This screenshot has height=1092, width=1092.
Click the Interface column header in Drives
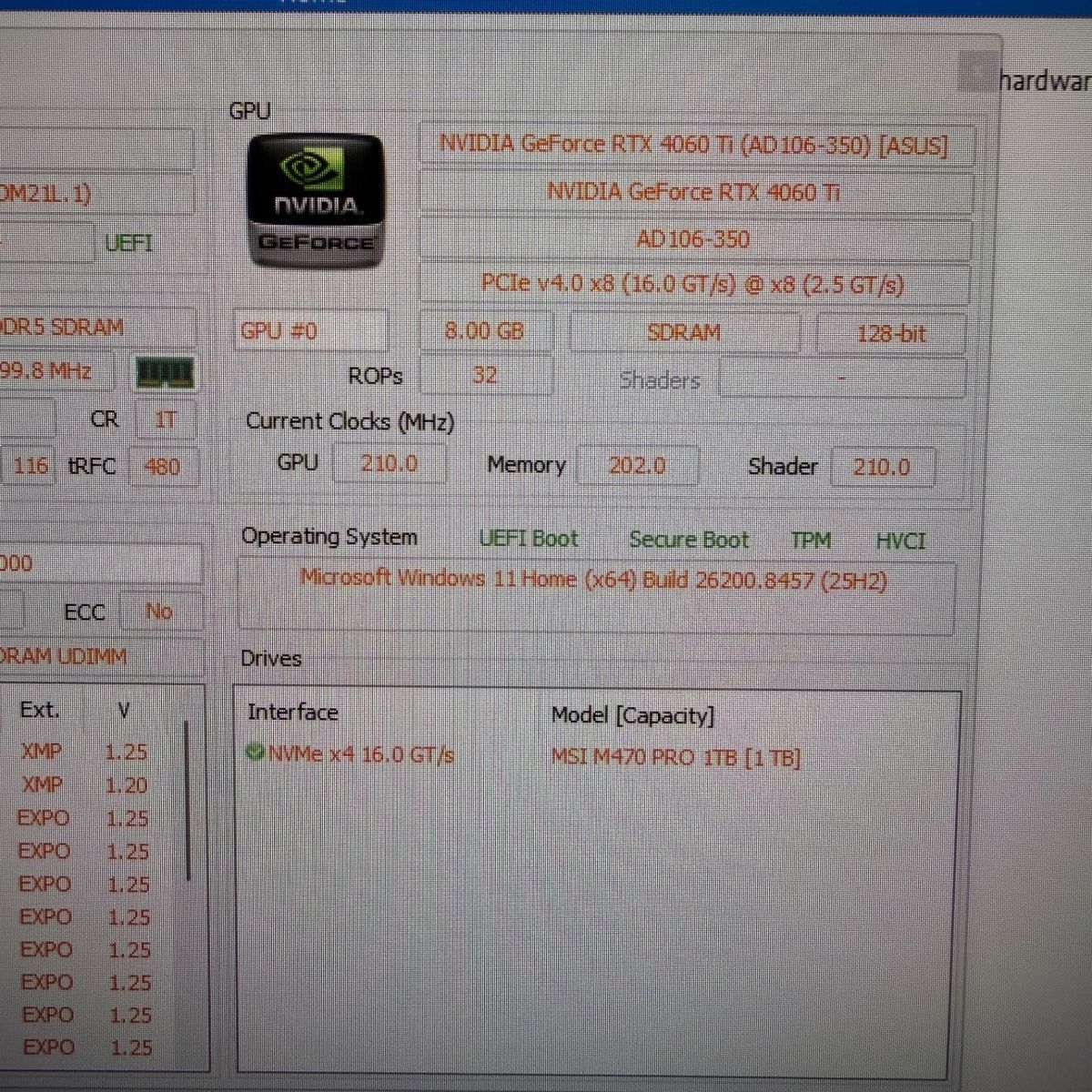tap(292, 713)
